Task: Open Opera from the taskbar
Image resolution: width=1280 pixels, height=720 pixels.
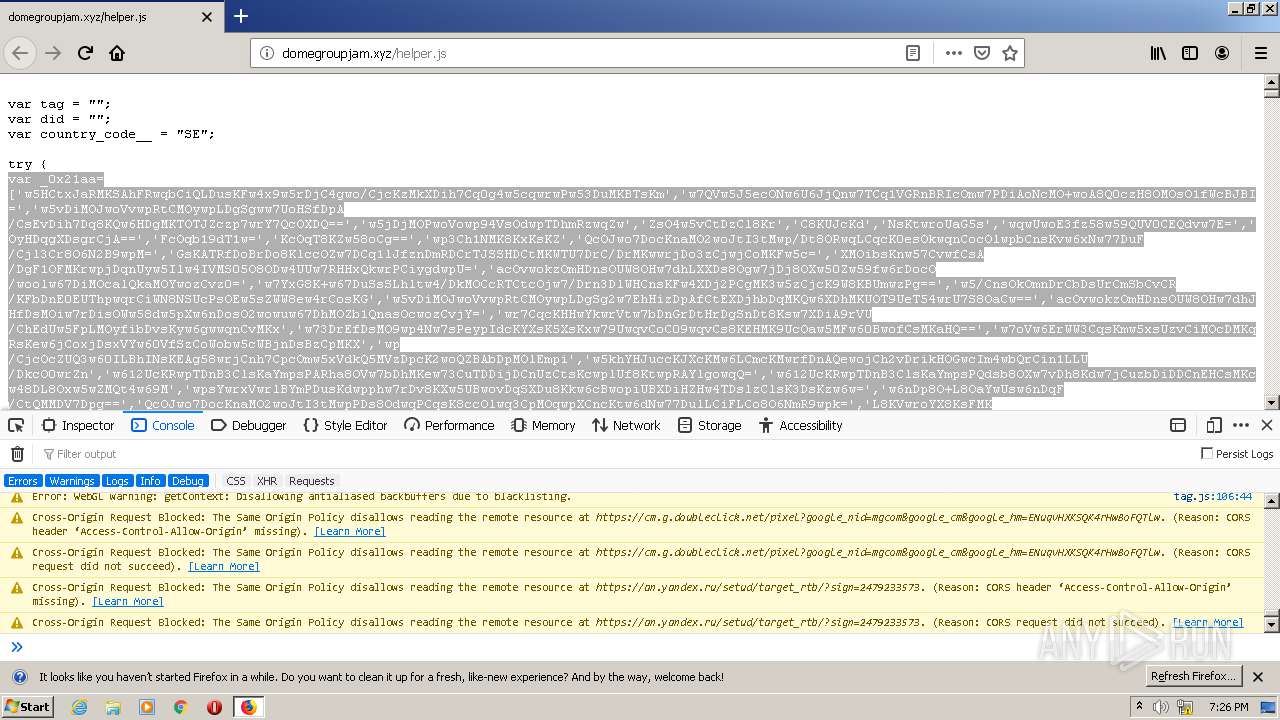Action: [214, 707]
